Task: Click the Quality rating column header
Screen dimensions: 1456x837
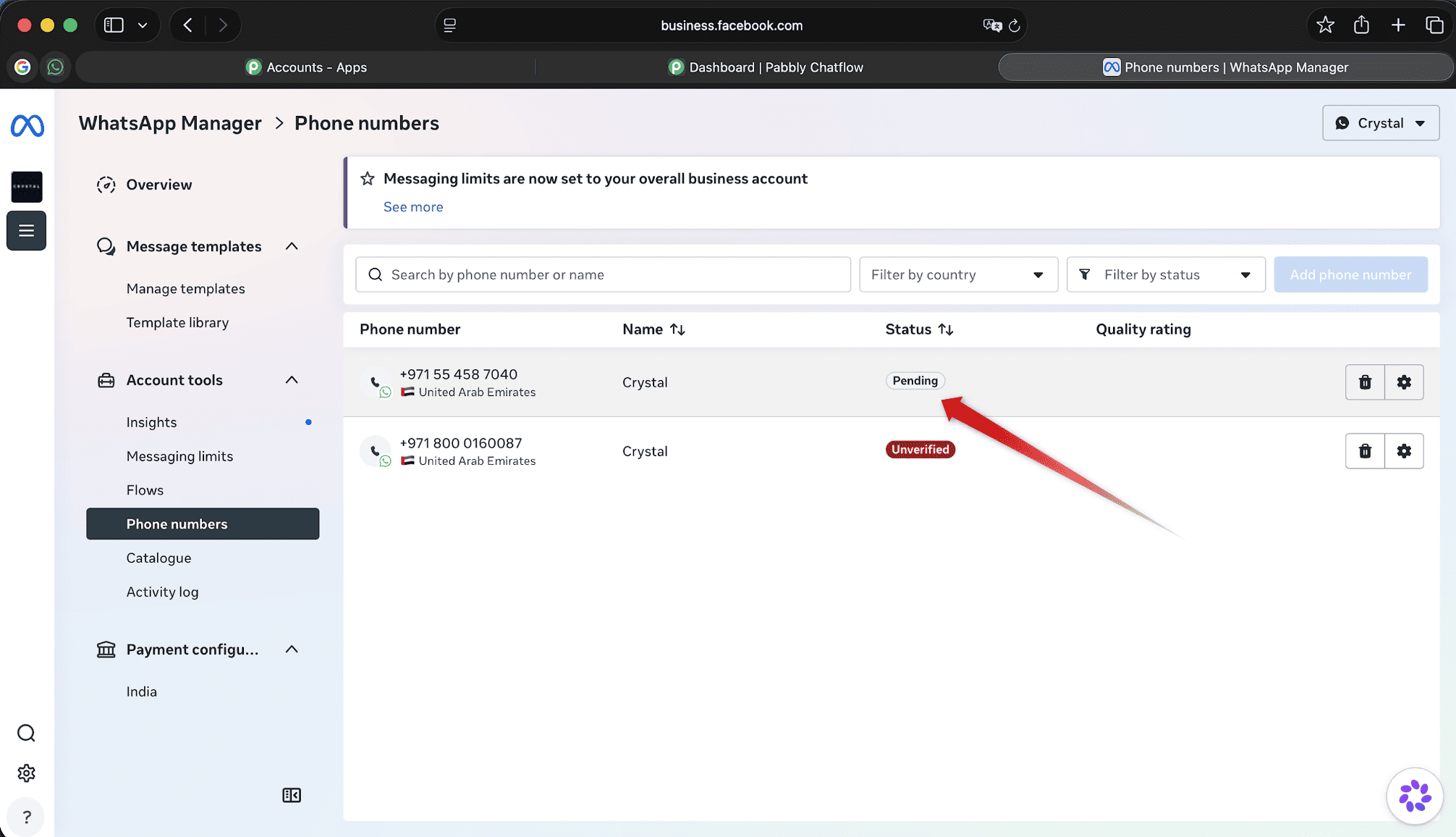Action: (1143, 329)
